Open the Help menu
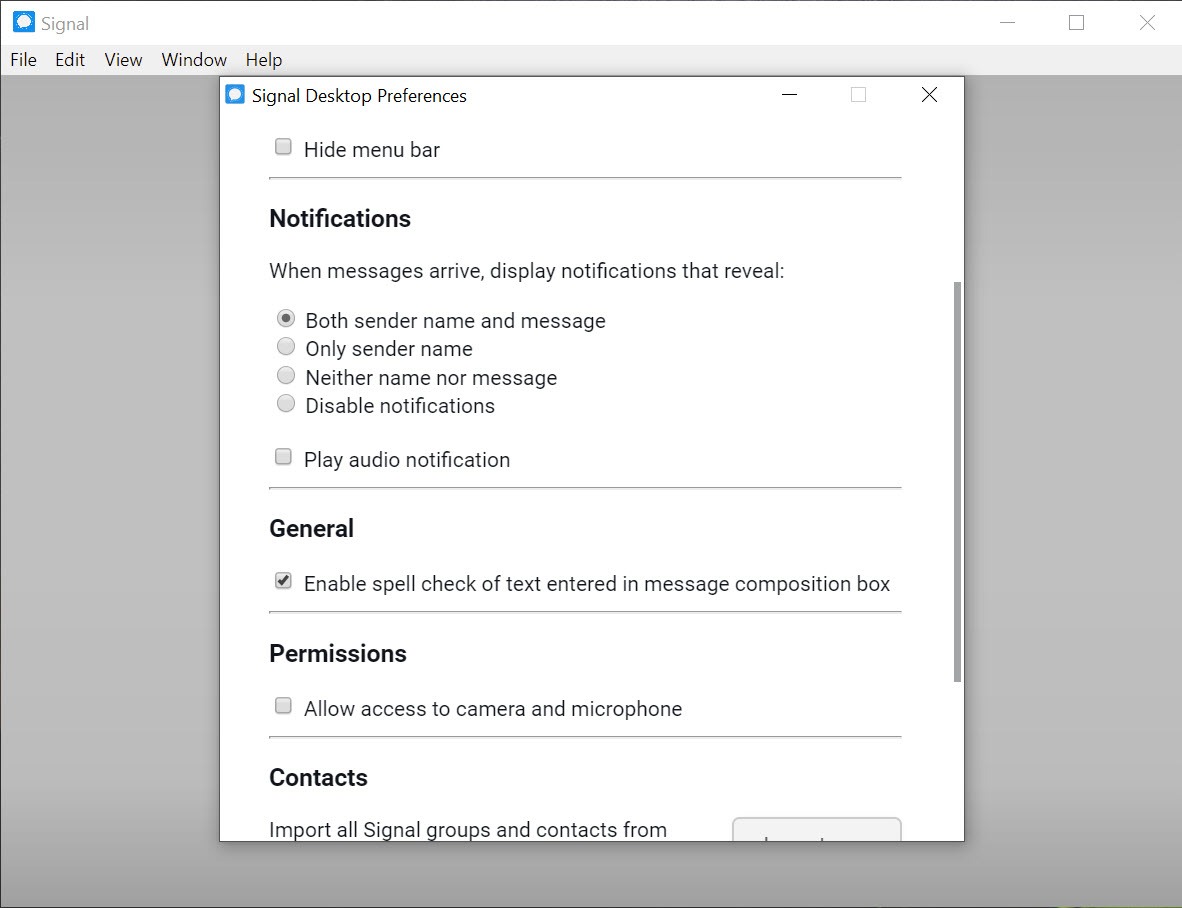Viewport: 1182px width, 908px height. [264, 60]
